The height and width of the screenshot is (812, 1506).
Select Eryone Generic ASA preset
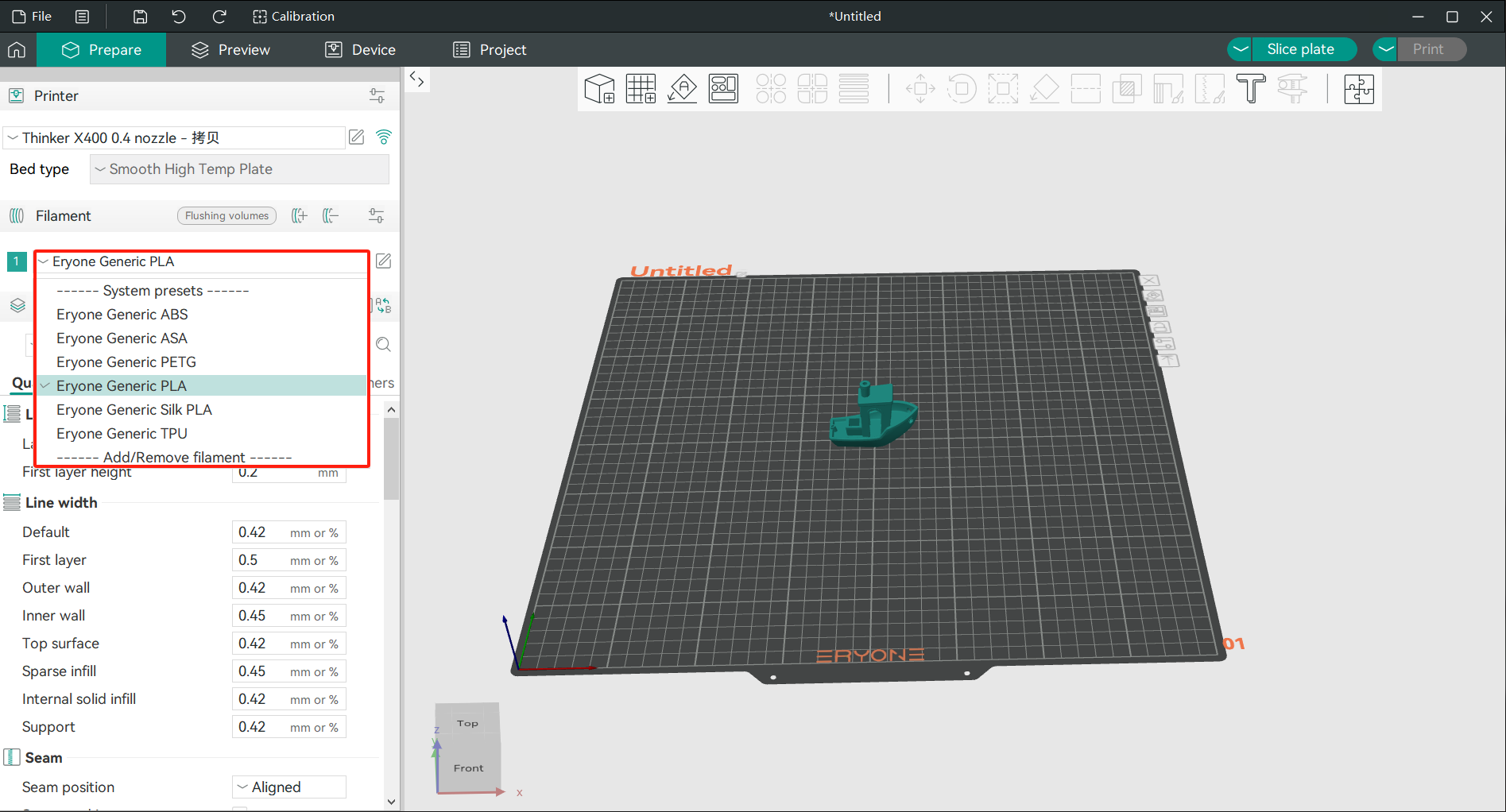tap(202, 338)
